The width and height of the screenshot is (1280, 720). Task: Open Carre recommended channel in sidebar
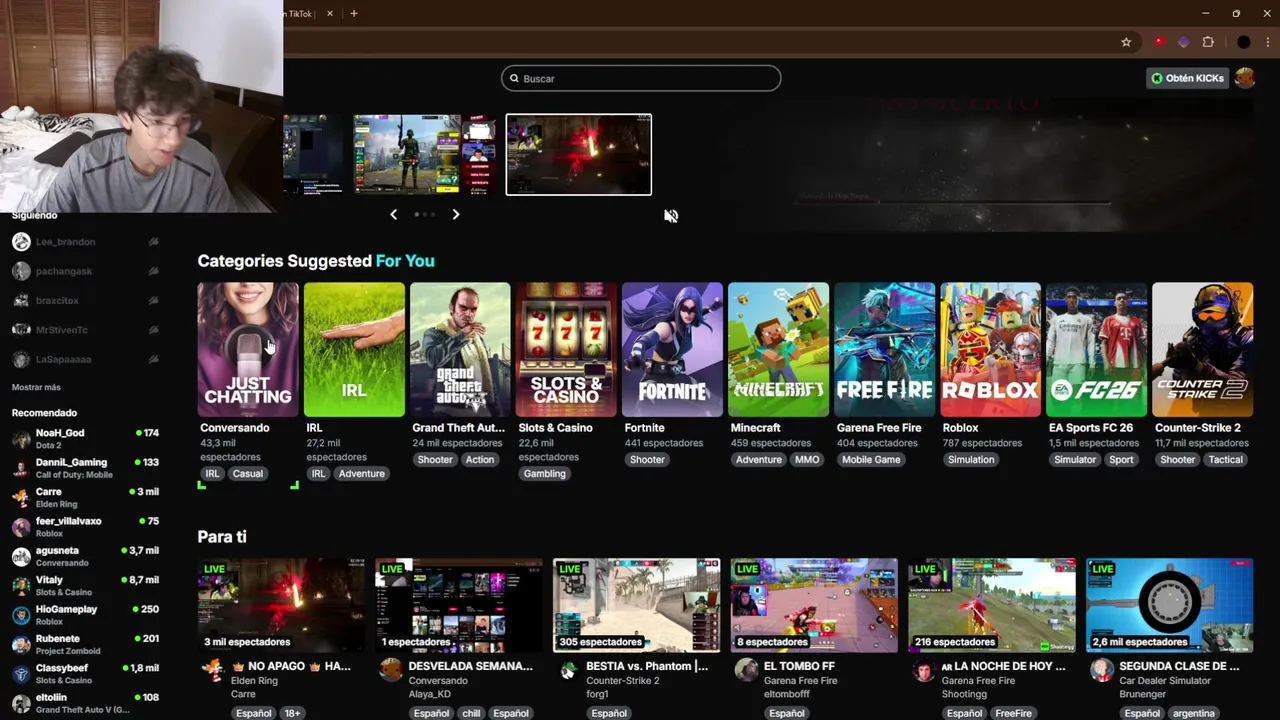coord(85,497)
